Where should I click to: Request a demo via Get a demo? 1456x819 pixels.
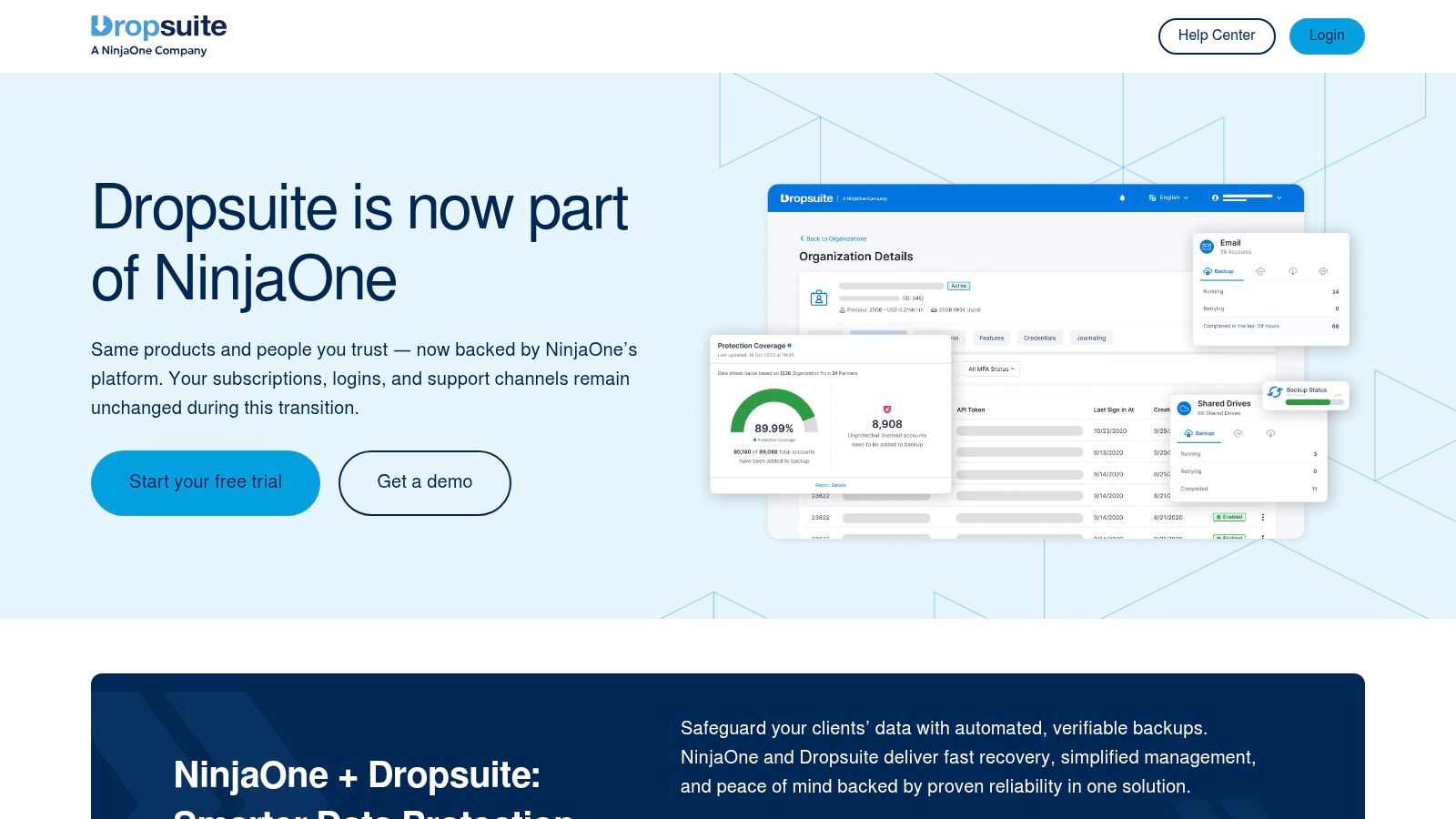[x=425, y=483]
